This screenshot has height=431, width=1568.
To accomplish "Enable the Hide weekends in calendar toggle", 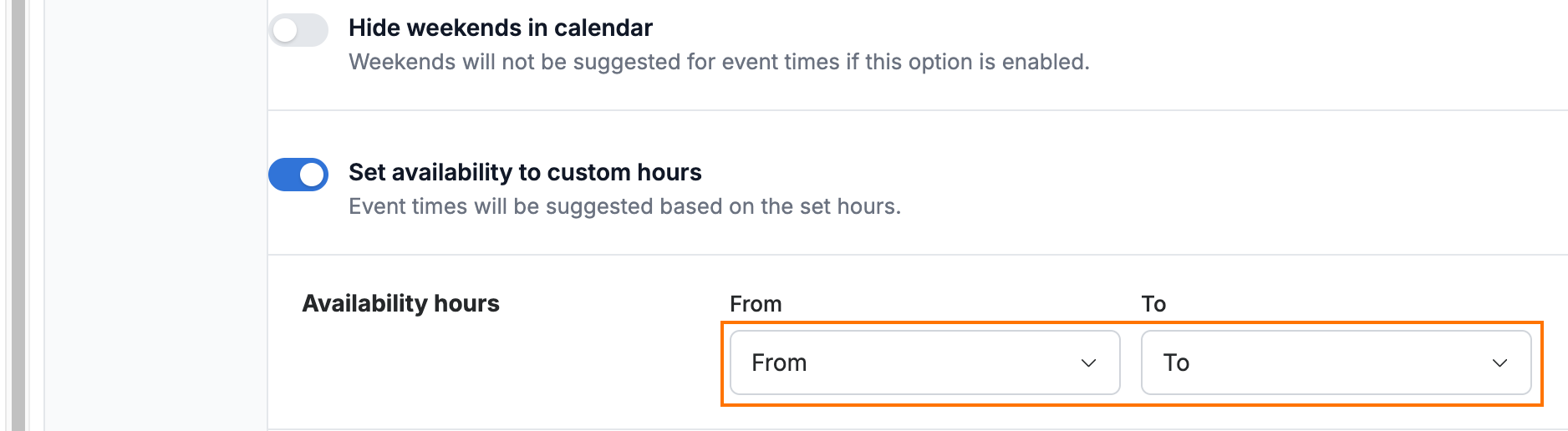I will point(298,30).
